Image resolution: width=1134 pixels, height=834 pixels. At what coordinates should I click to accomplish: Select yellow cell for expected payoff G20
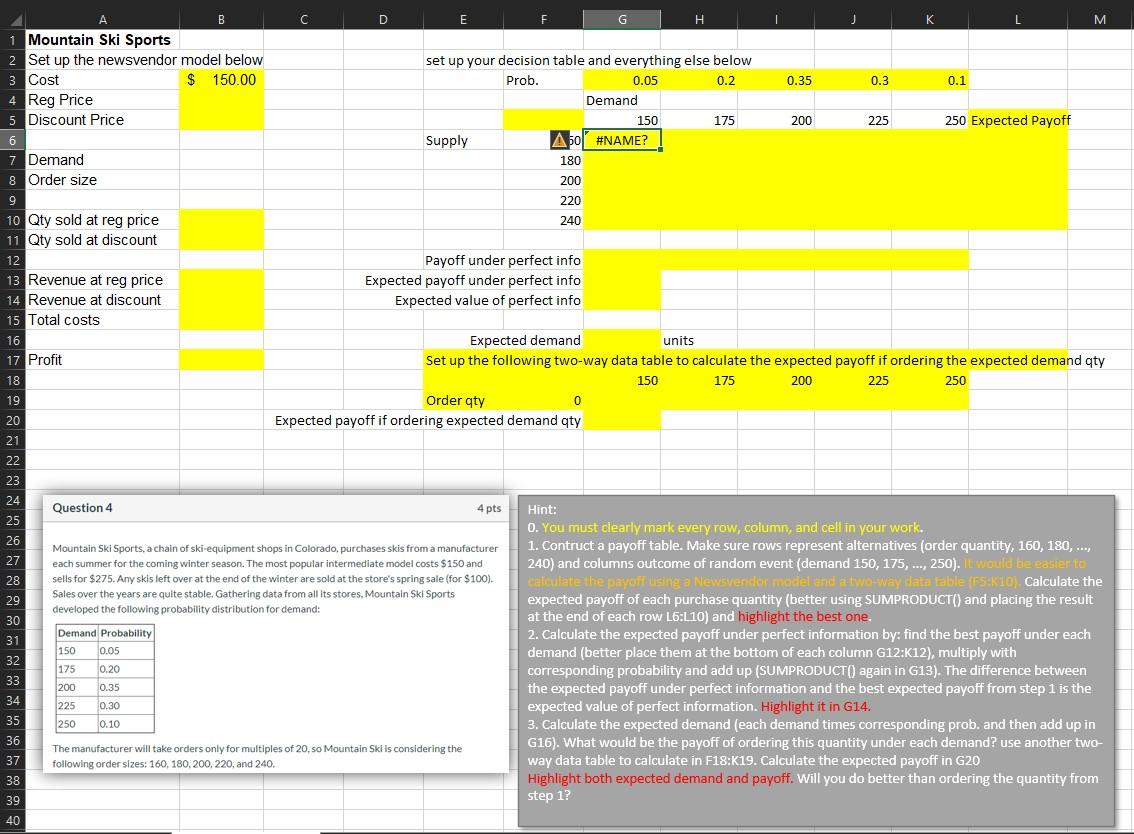click(x=622, y=420)
